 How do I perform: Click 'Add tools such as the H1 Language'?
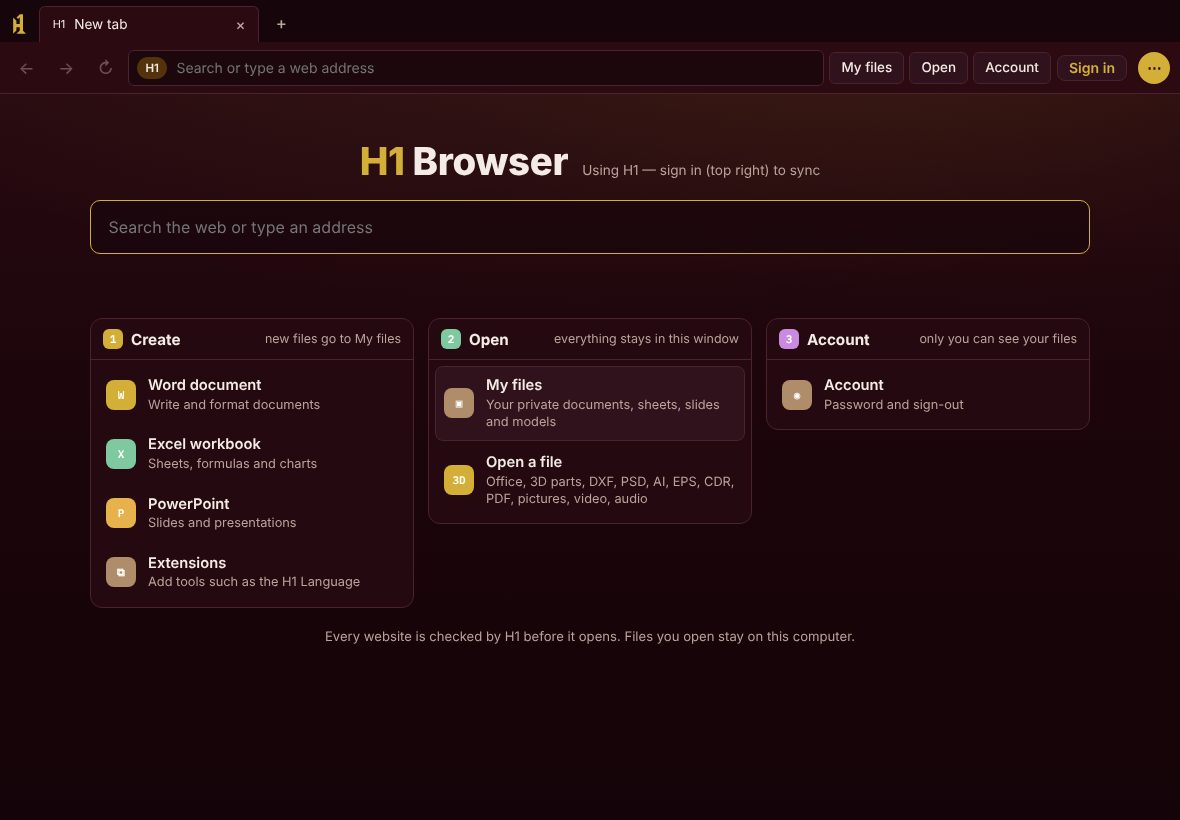[x=254, y=582]
